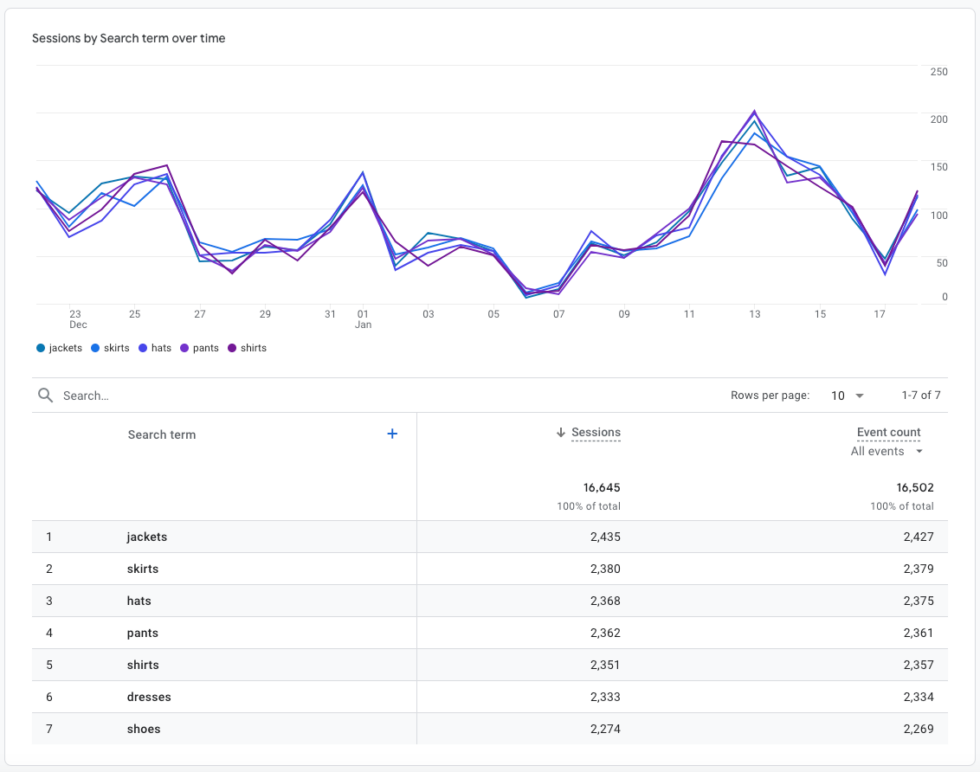Click the search magnifier icon above the table

pyautogui.click(x=45, y=394)
